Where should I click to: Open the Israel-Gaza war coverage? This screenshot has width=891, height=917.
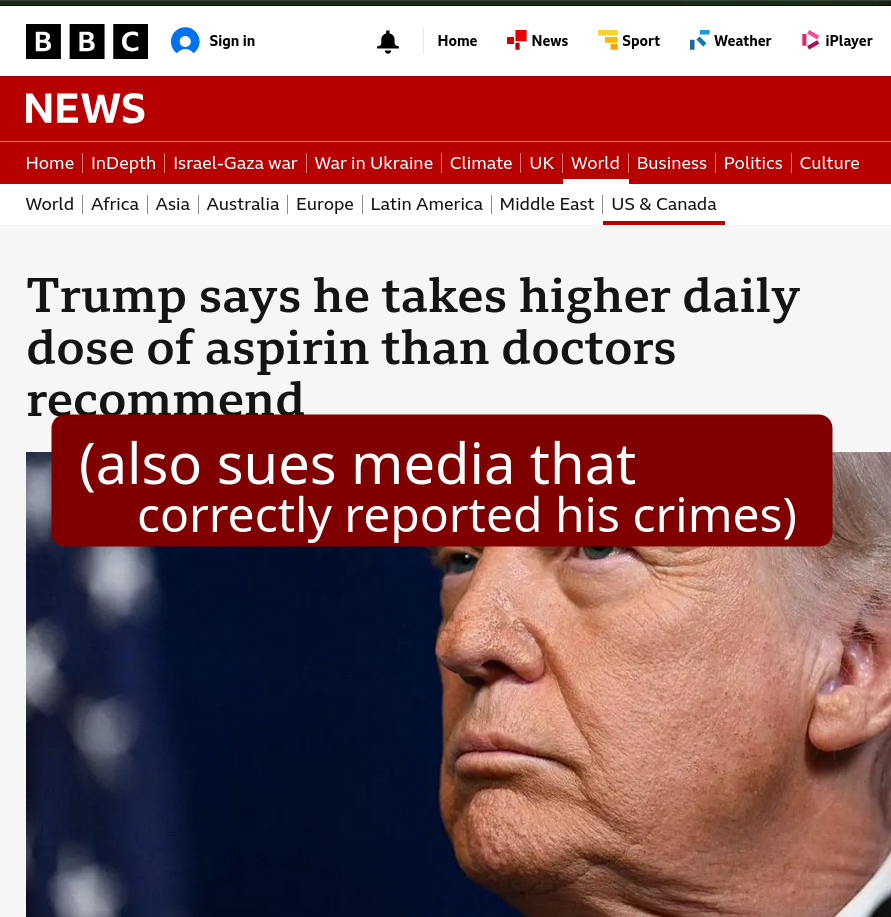235,162
